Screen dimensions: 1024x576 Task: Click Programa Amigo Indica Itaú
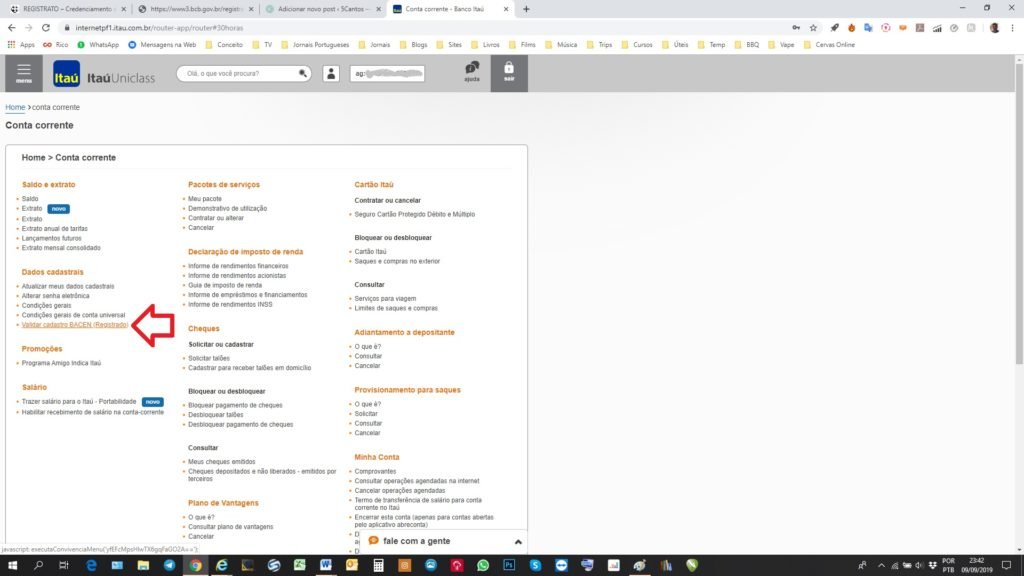(x=61, y=363)
